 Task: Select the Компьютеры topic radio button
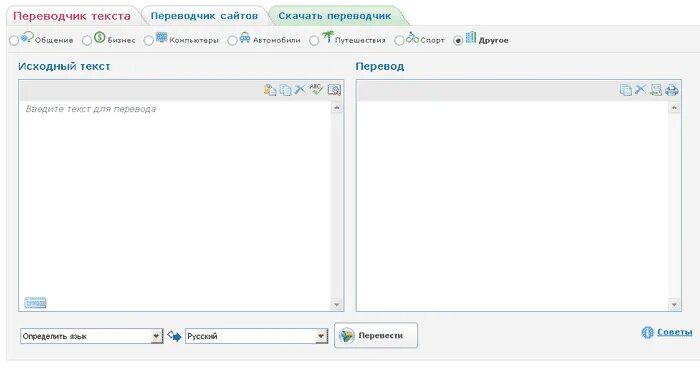pos(149,41)
